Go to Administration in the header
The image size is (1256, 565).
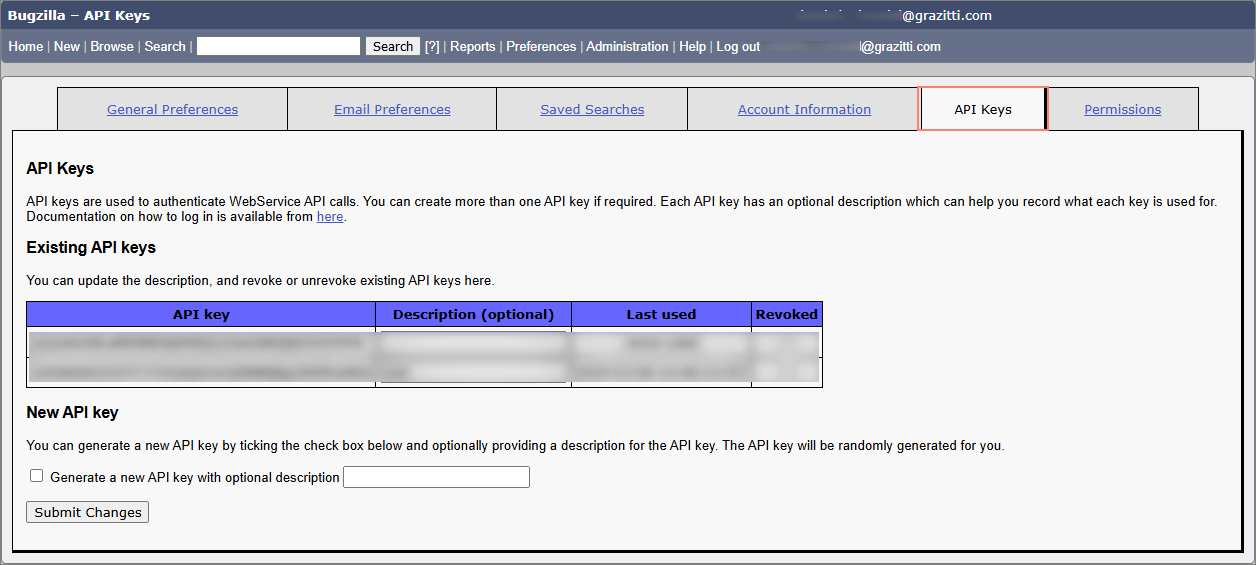coord(627,47)
